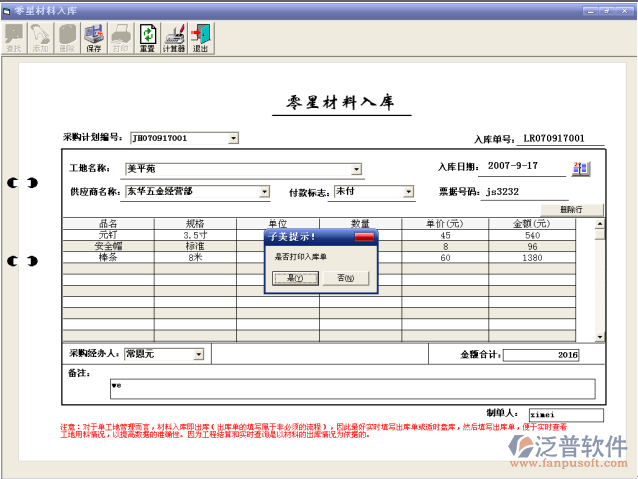This screenshot has width=638, height=479.
Task: Open the 采购经办人 dropdown
Action: click(198, 354)
